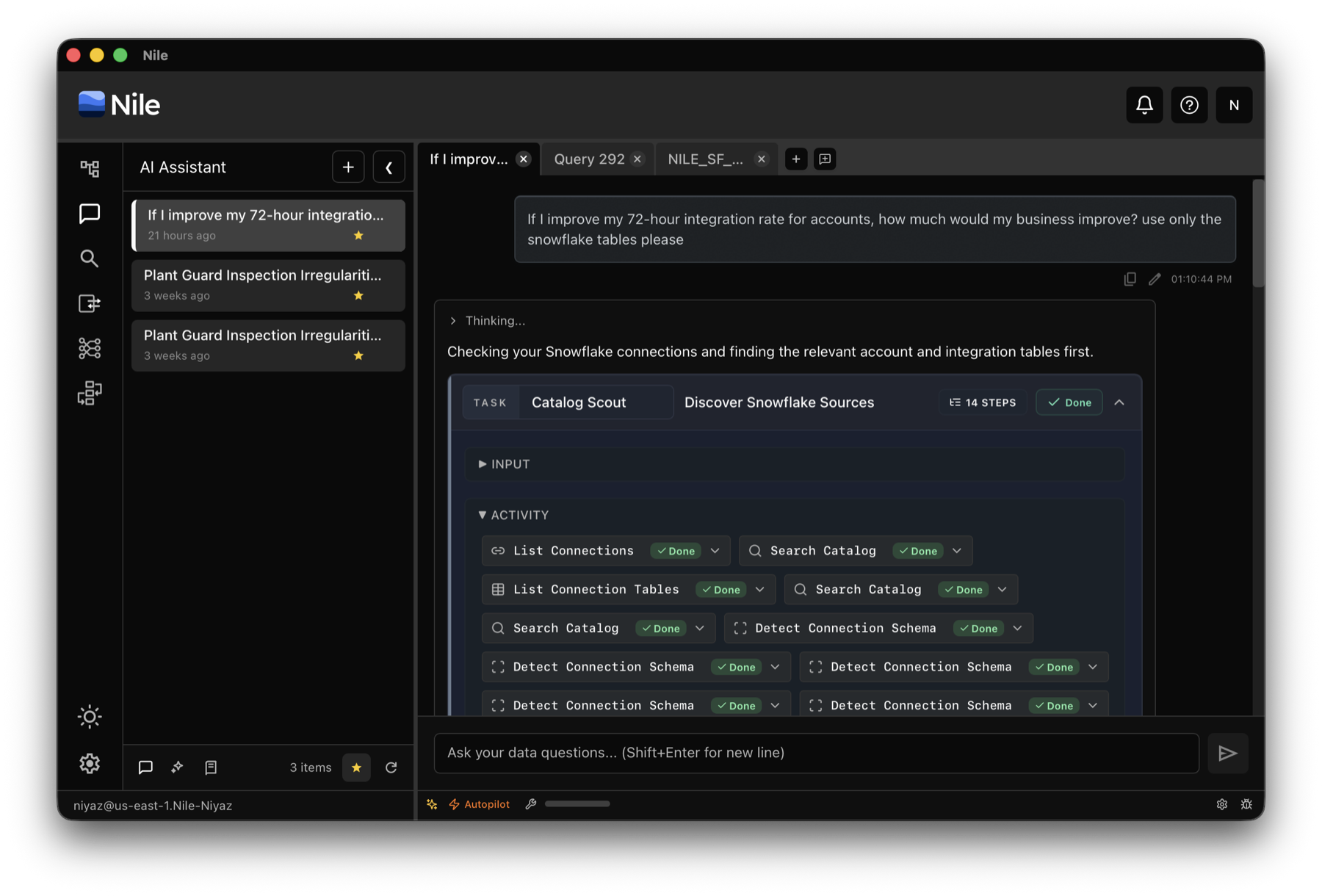Click the wrench tools icon in status bar

click(x=531, y=804)
